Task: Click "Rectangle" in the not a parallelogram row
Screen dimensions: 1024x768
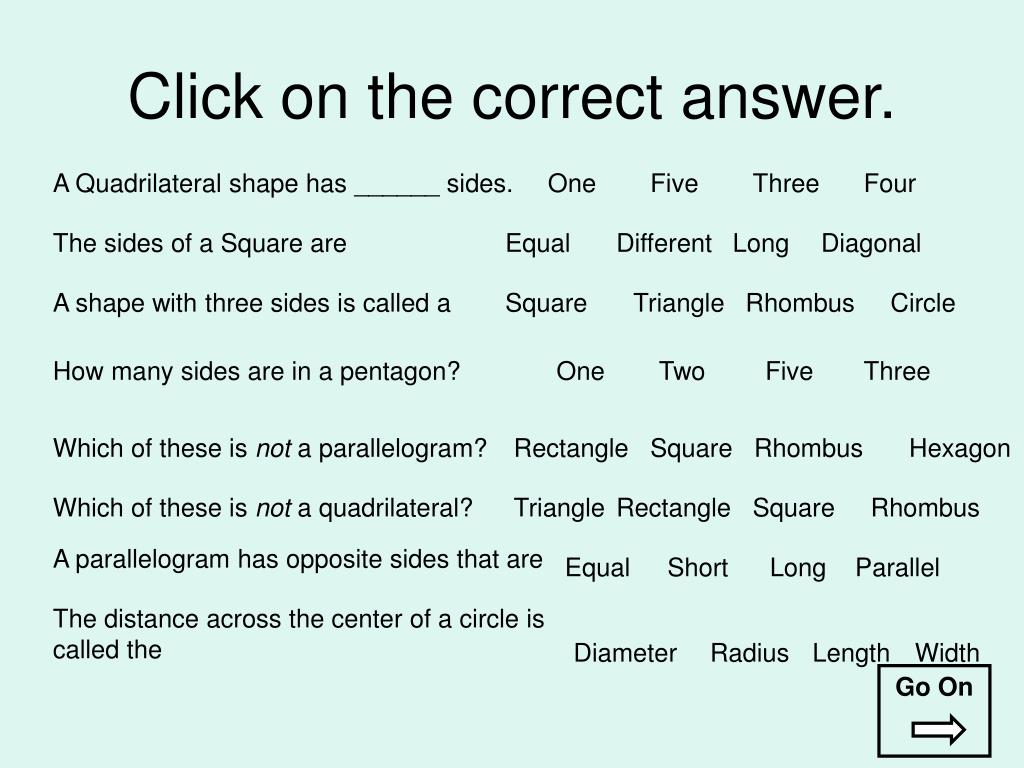Action: [x=571, y=449]
